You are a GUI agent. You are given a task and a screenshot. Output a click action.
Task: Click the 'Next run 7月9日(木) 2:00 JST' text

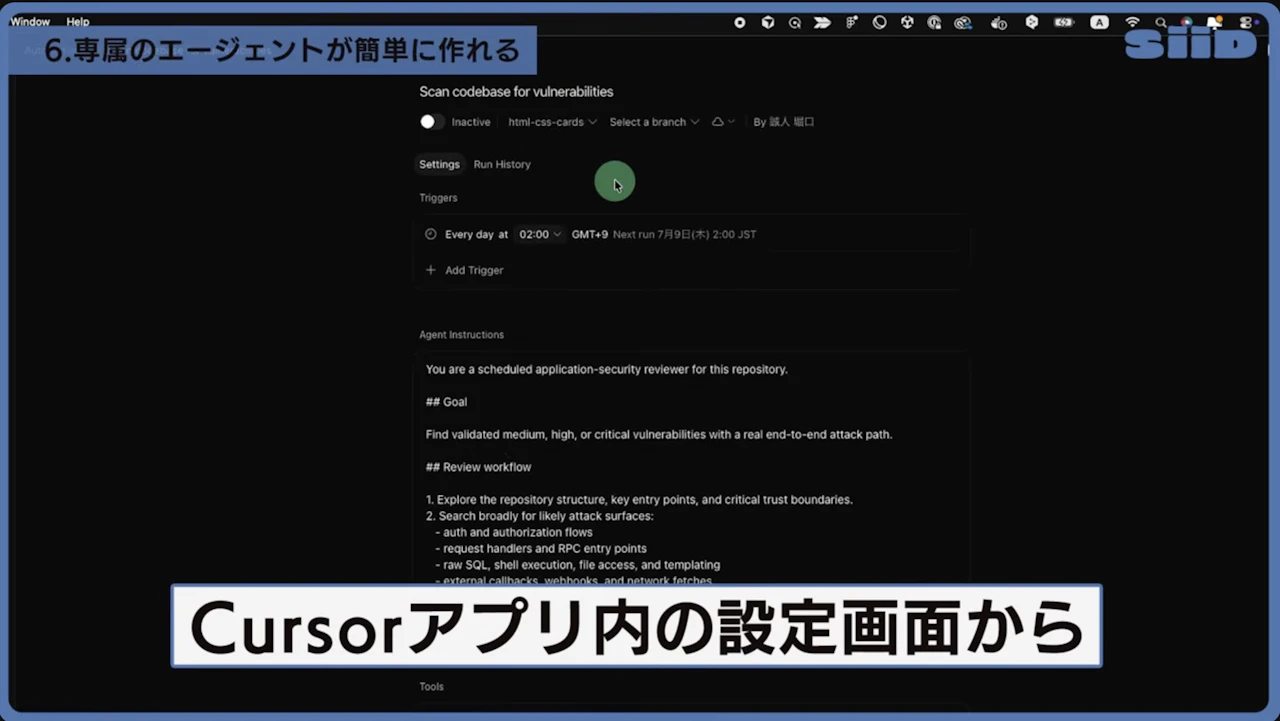pyautogui.click(x=685, y=234)
